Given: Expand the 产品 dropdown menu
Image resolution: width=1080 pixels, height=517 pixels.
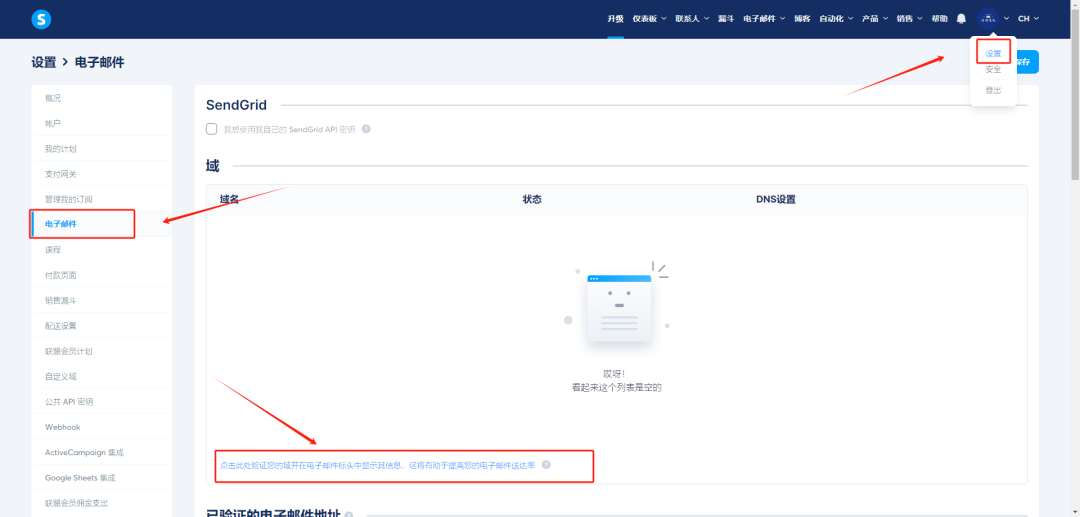Looking at the screenshot, I should click(875, 19).
